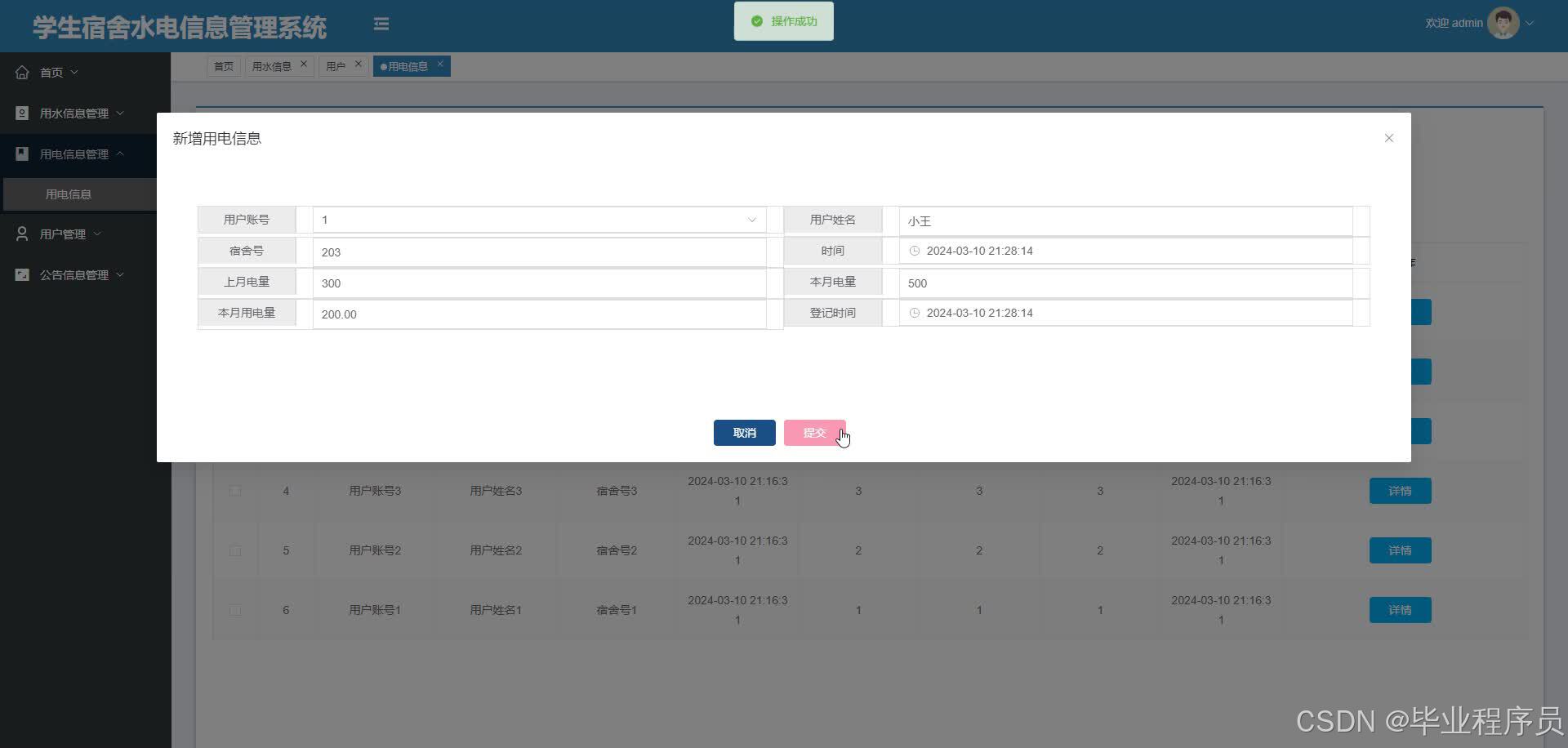Click the 用户姓名 input field
Screen dimensions: 1568x748
tap(1125, 220)
